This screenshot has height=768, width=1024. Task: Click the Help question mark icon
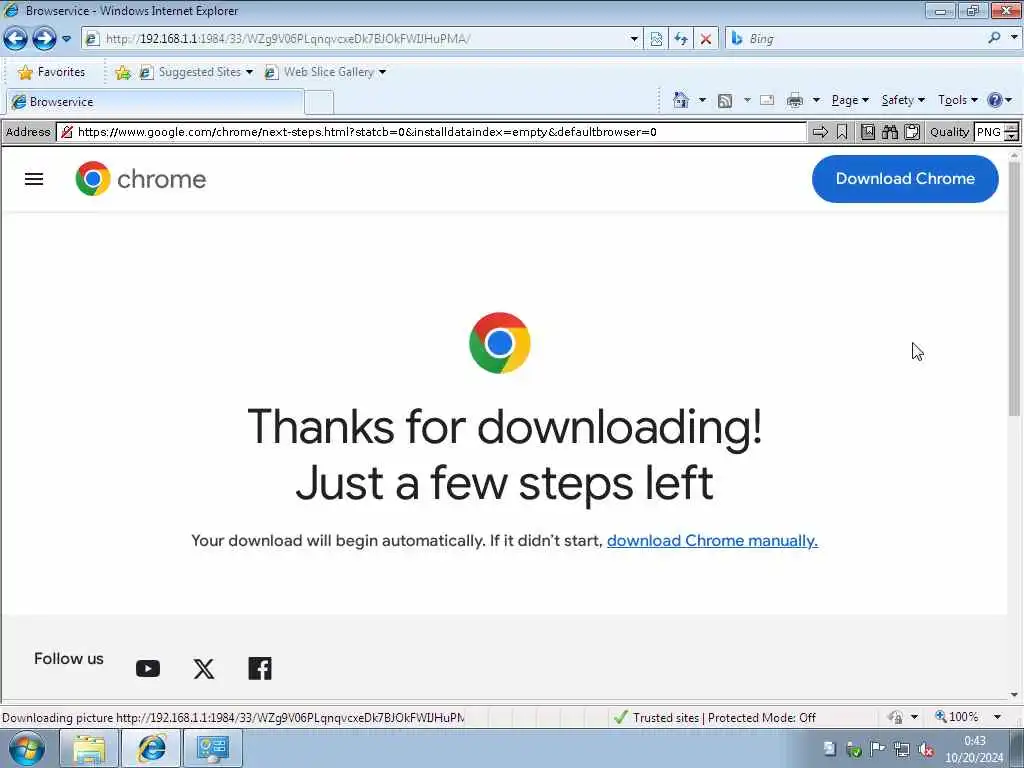(x=995, y=100)
